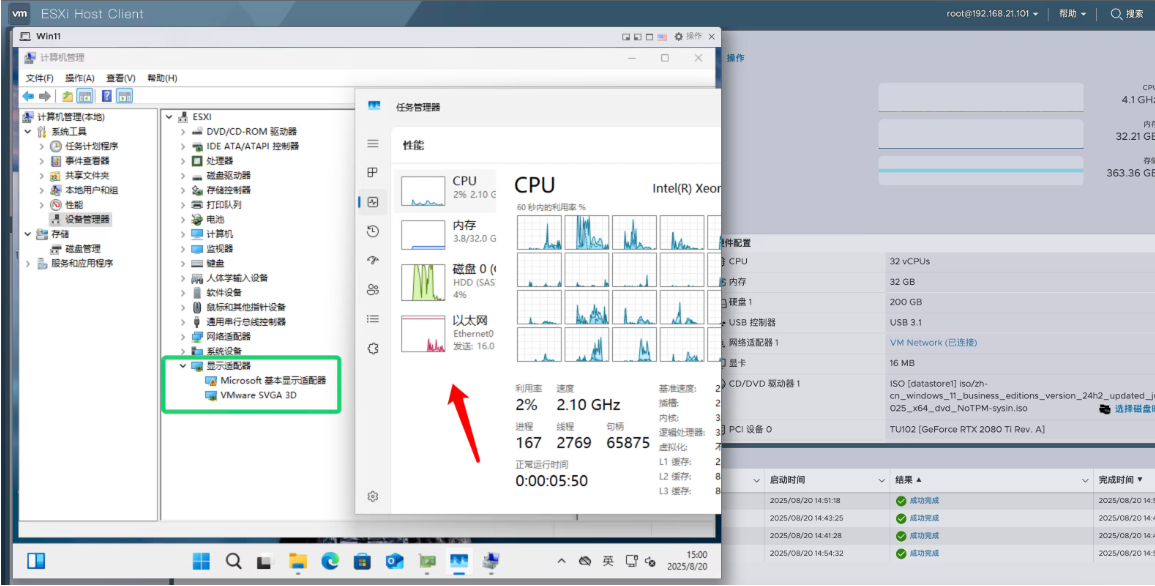Image resolution: width=1155 pixels, height=586 pixels.
Task: Click the vm logo in ESXi header
Action: [20, 13]
